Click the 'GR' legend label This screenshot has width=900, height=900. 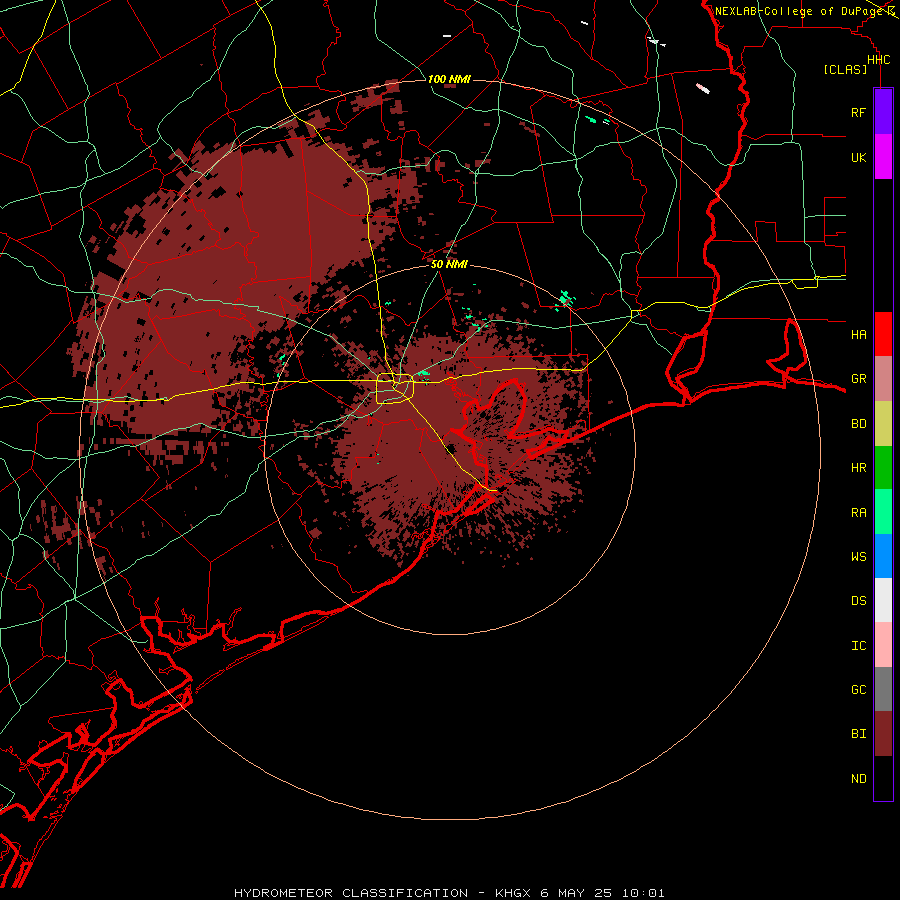pos(858,379)
